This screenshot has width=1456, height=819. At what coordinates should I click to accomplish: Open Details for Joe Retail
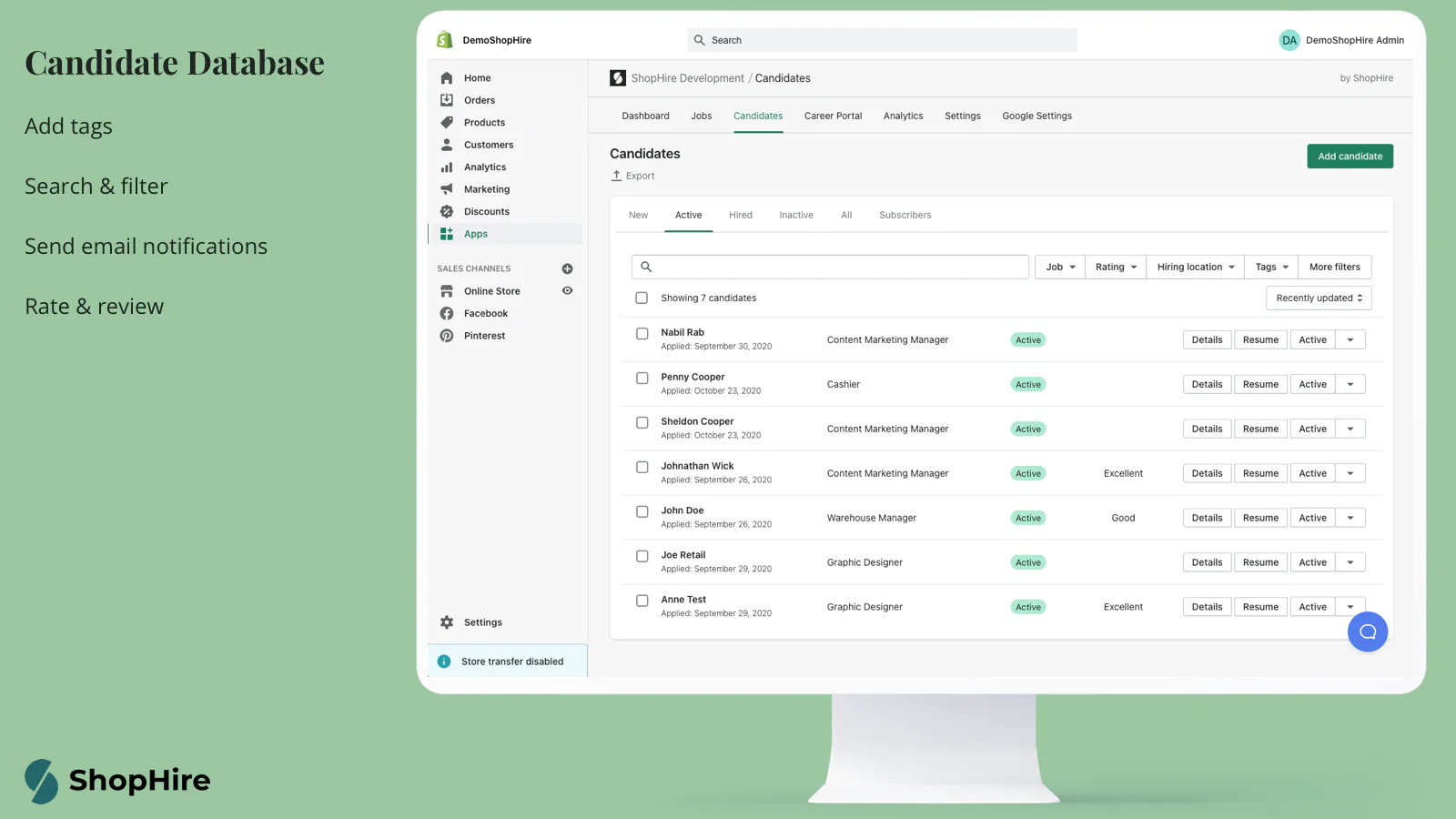1207,562
